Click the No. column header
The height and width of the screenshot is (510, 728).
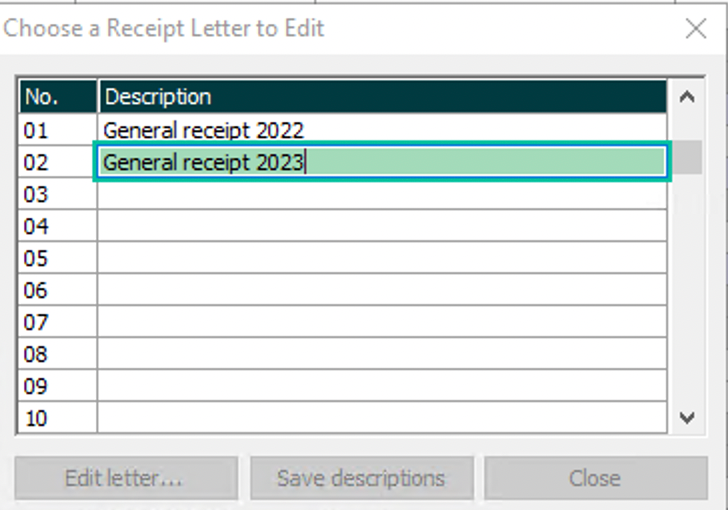pyautogui.click(x=58, y=97)
